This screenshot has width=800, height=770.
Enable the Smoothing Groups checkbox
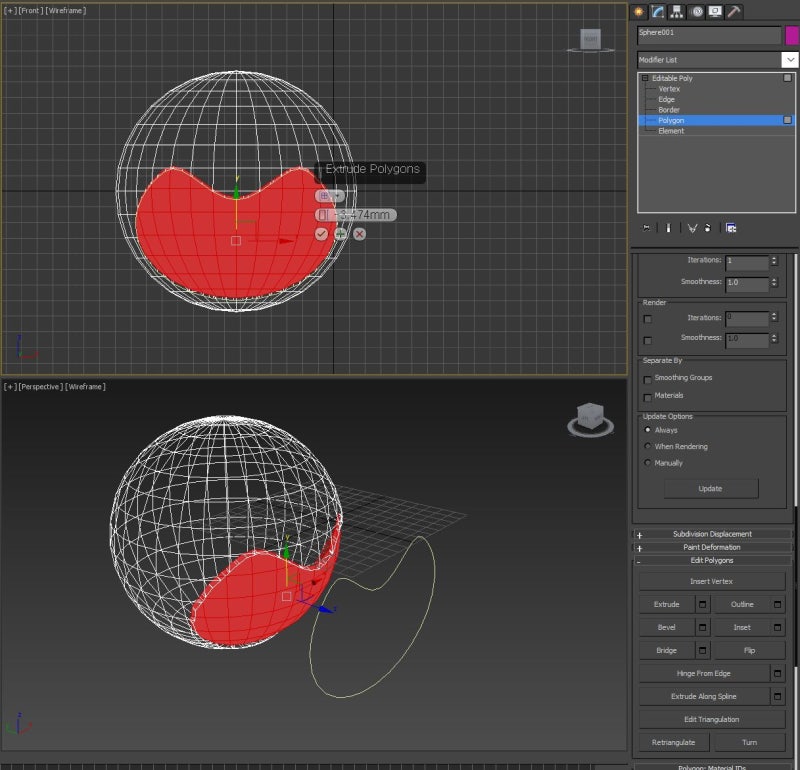coord(647,380)
